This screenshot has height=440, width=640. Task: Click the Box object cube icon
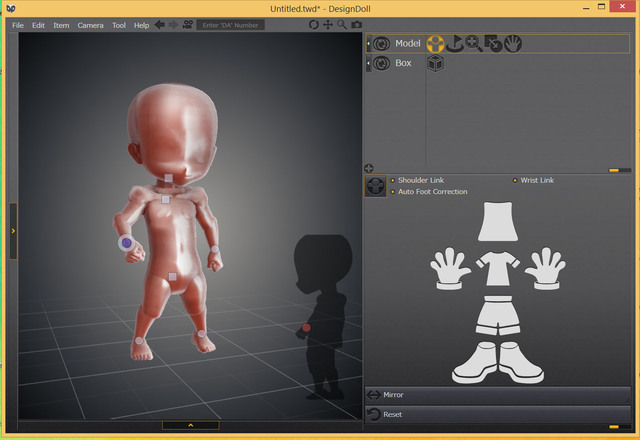pyautogui.click(x=435, y=63)
